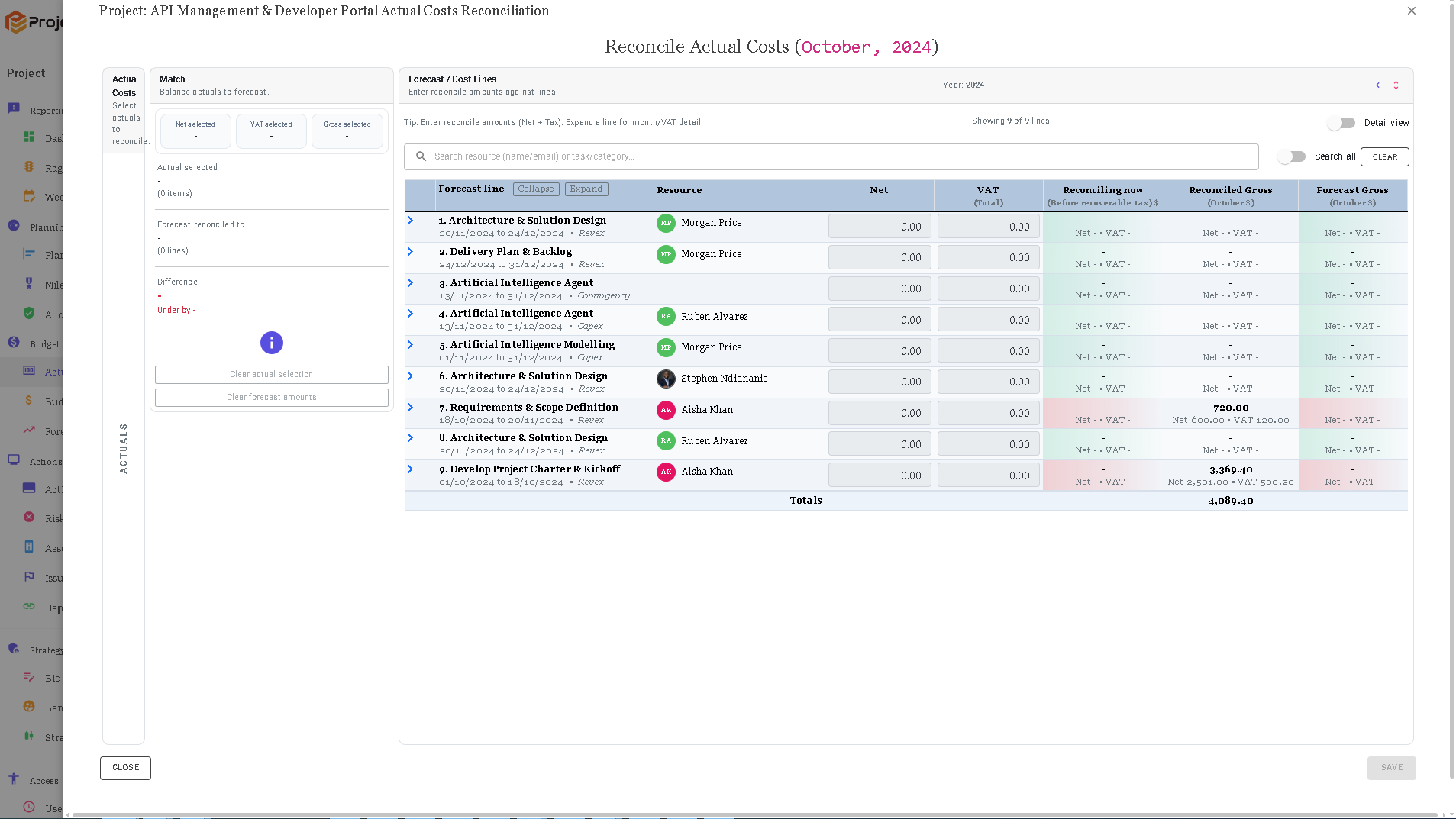Image resolution: width=1456 pixels, height=819 pixels.
Task: Click Clear forecast amounts button
Action: (272, 398)
